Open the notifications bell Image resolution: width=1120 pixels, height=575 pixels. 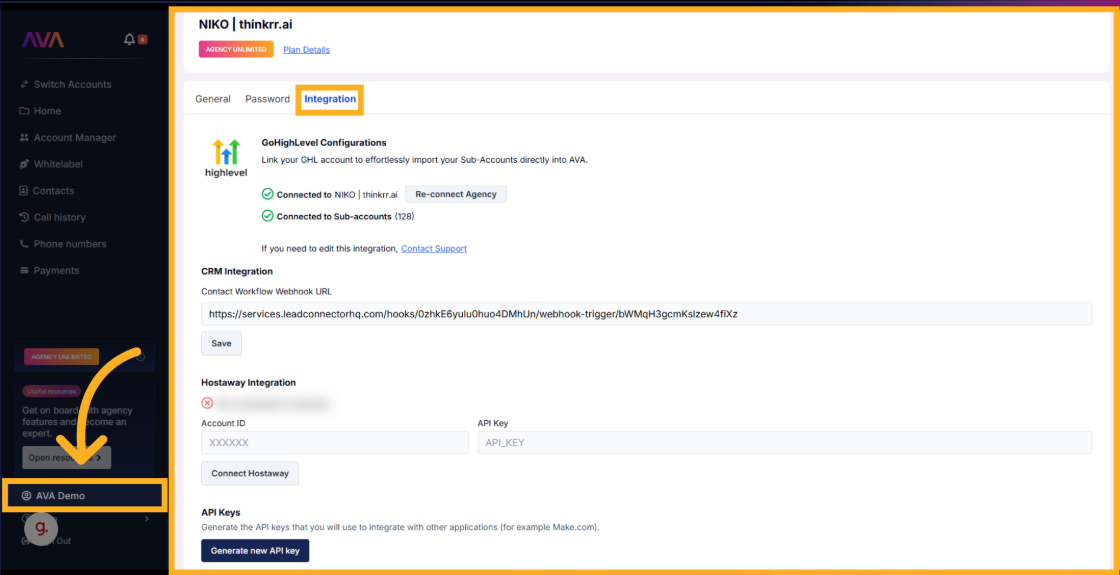coord(130,39)
